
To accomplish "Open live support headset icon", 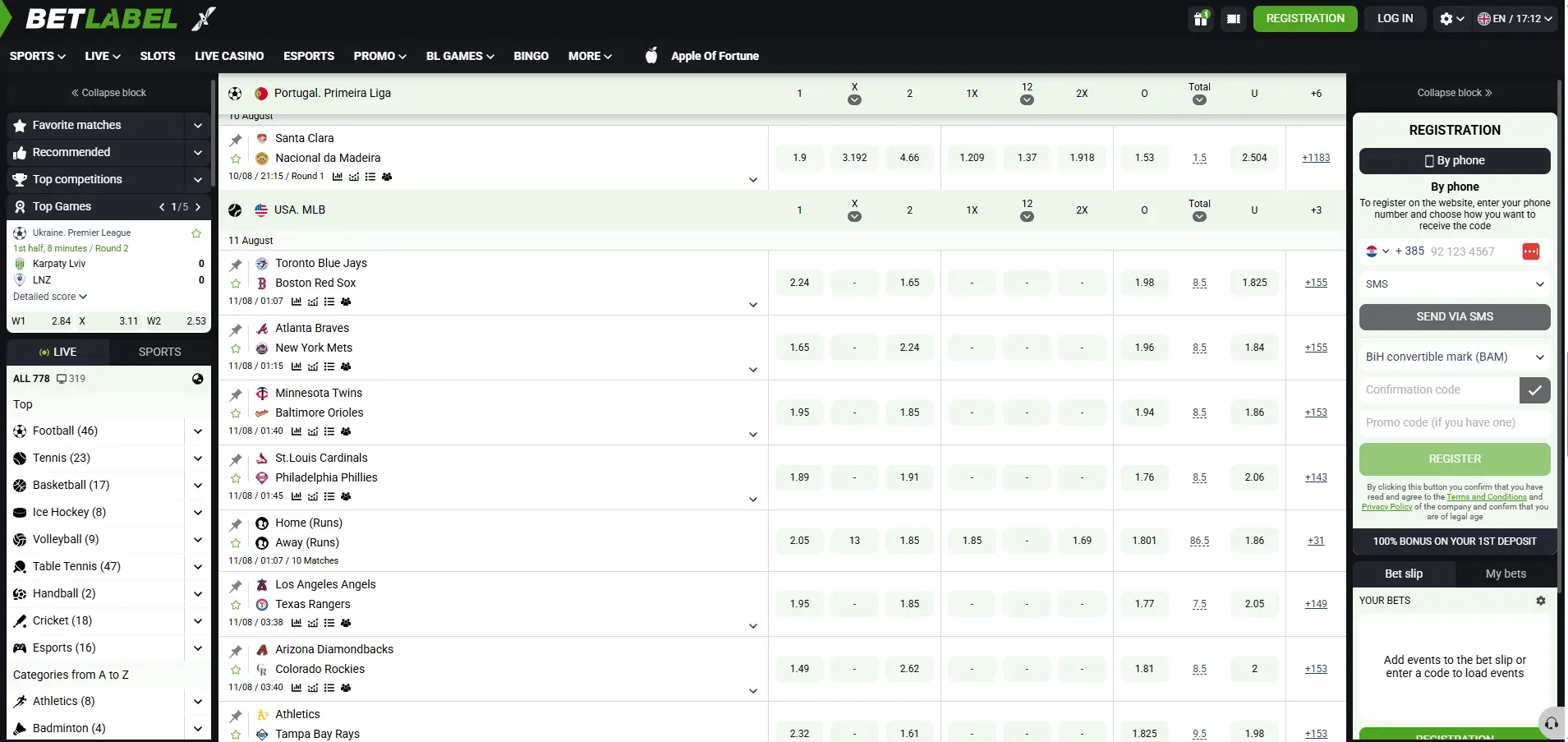I will point(1552,724).
